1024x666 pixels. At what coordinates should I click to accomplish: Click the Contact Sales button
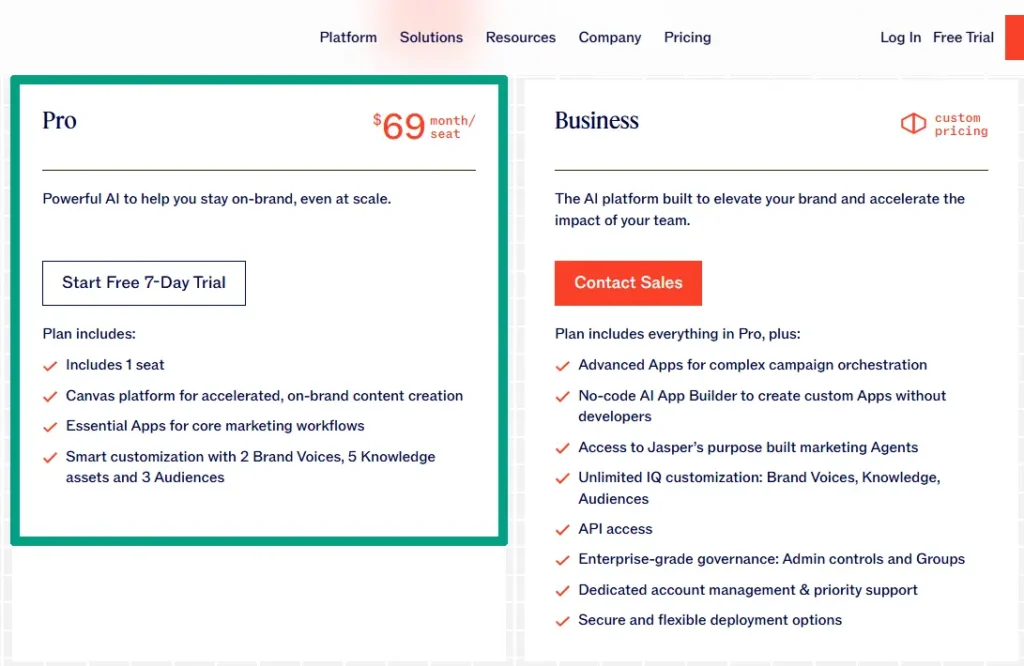pyautogui.click(x=628, y=283)
